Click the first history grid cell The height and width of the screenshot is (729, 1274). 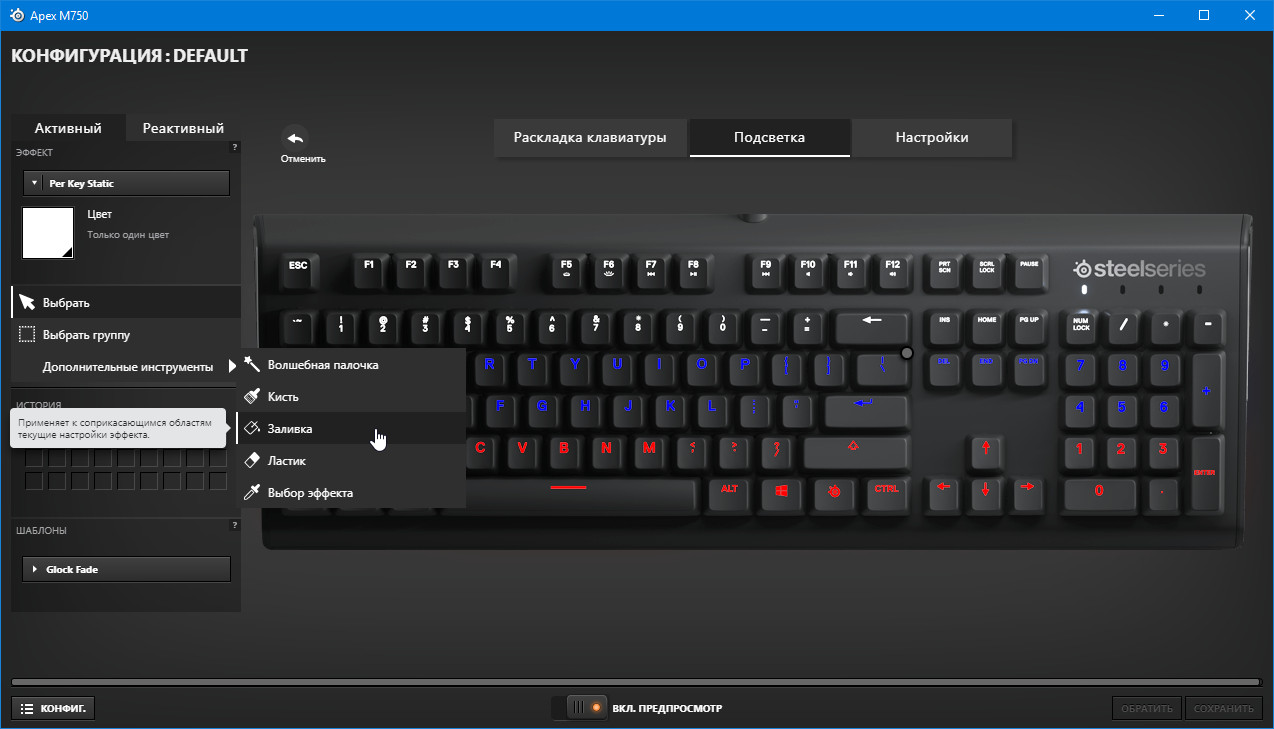(33, 459)
